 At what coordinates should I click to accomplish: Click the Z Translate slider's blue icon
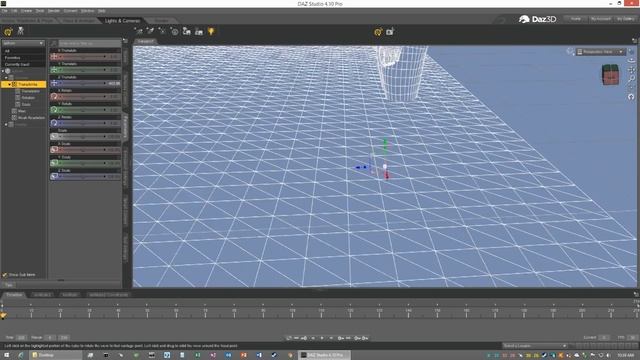point(54,83)
